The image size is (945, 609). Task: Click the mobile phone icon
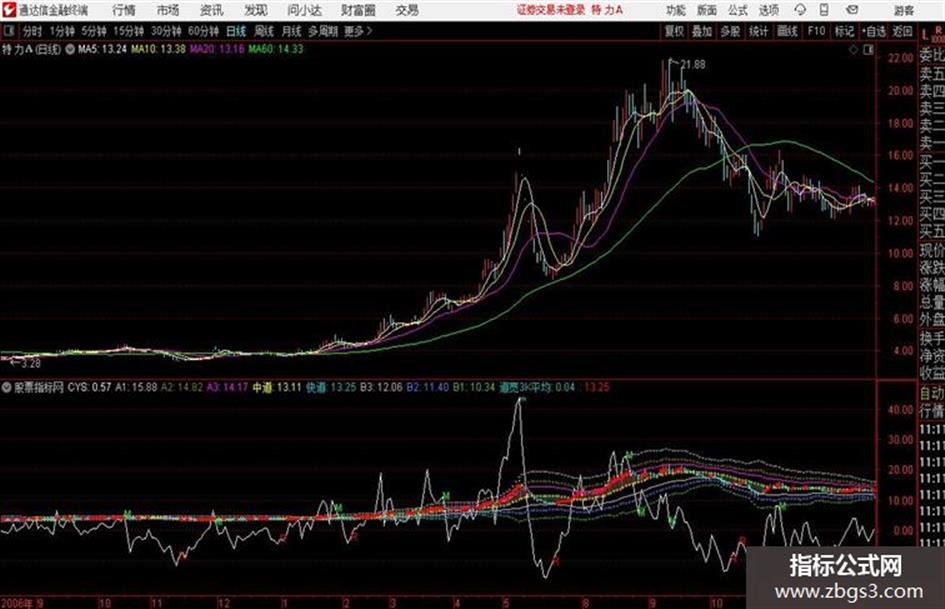point(824,10)
